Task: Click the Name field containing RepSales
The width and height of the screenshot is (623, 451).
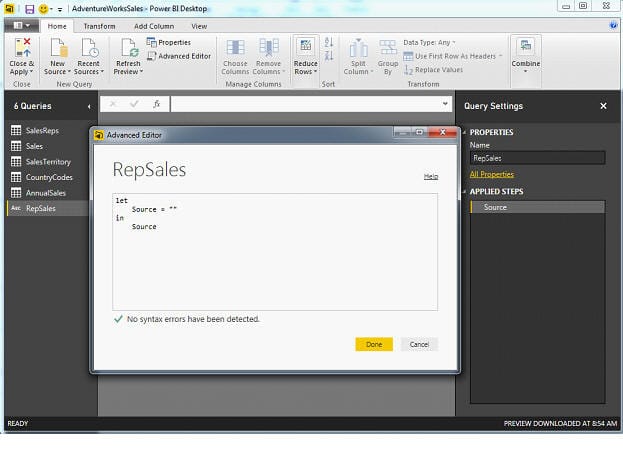Action: 538,158
